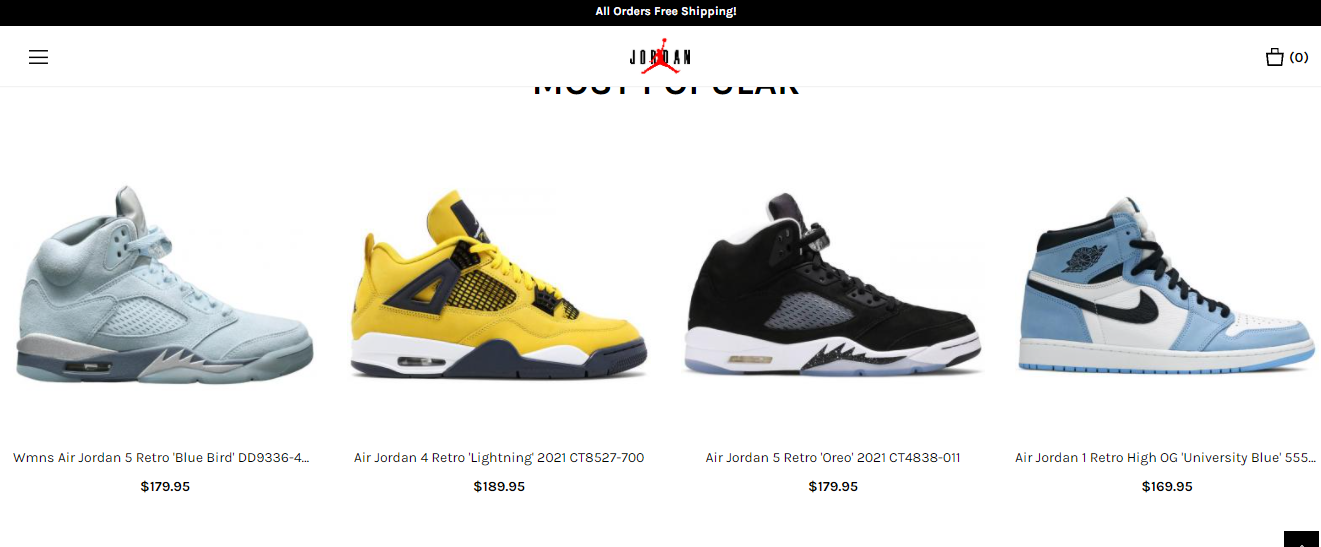Click the $169.95 price of University Blue
The image size is (1321, 547).
[1167, 487]
